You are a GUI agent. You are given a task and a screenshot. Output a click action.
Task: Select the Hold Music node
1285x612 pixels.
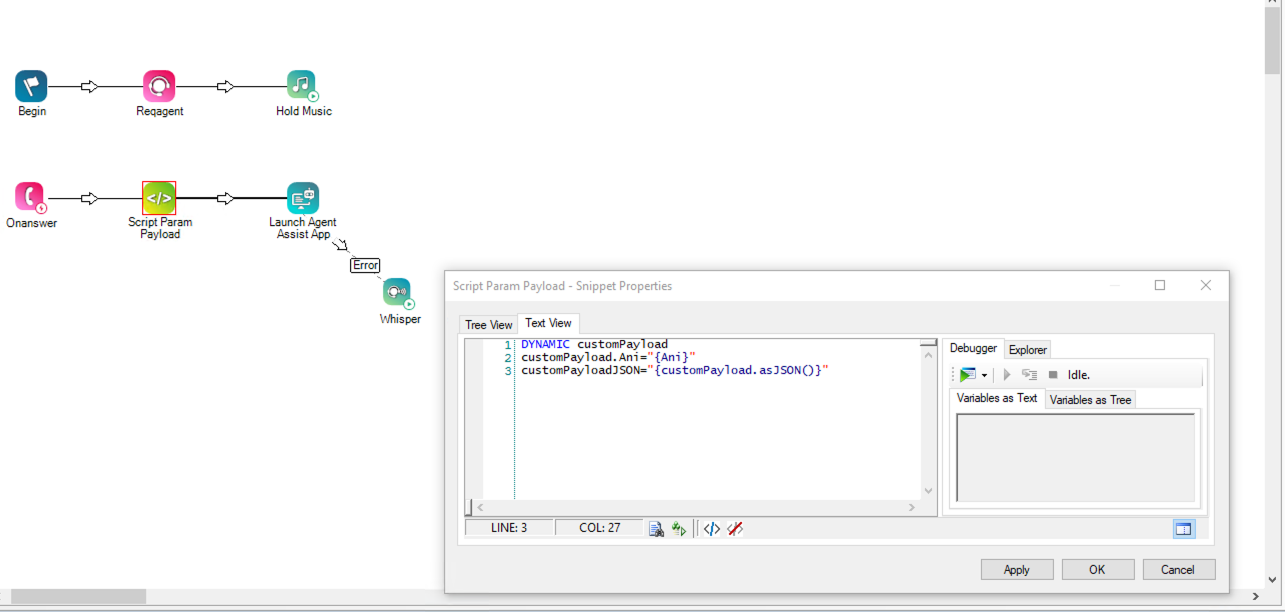303,85
